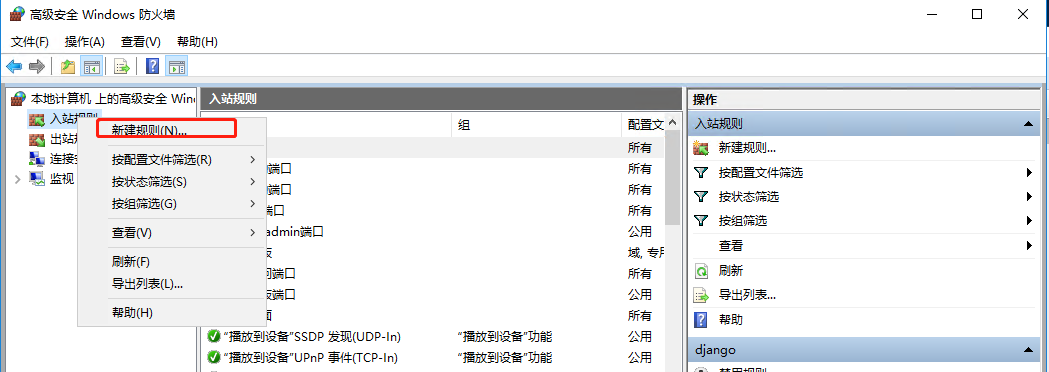Select the 监视 tree item

tap(62, 179)
